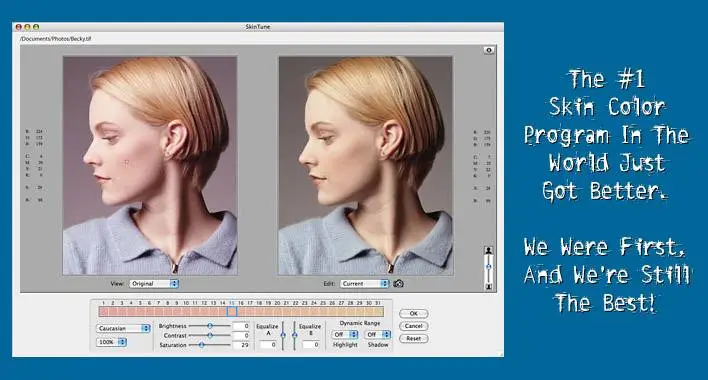Select skin color swatch 1
Screen dimensions: 708x380
(103, 311)
